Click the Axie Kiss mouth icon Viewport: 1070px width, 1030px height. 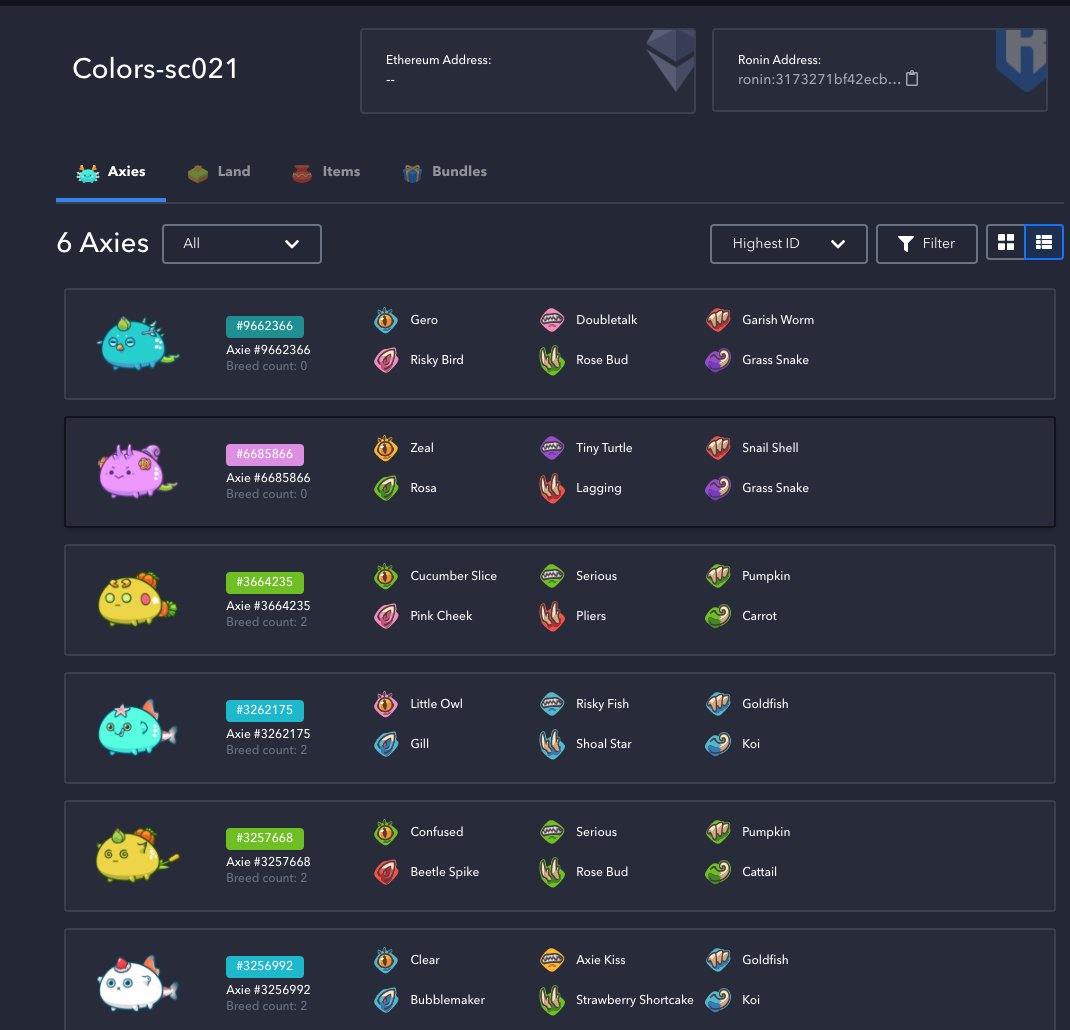click(551, 960)
